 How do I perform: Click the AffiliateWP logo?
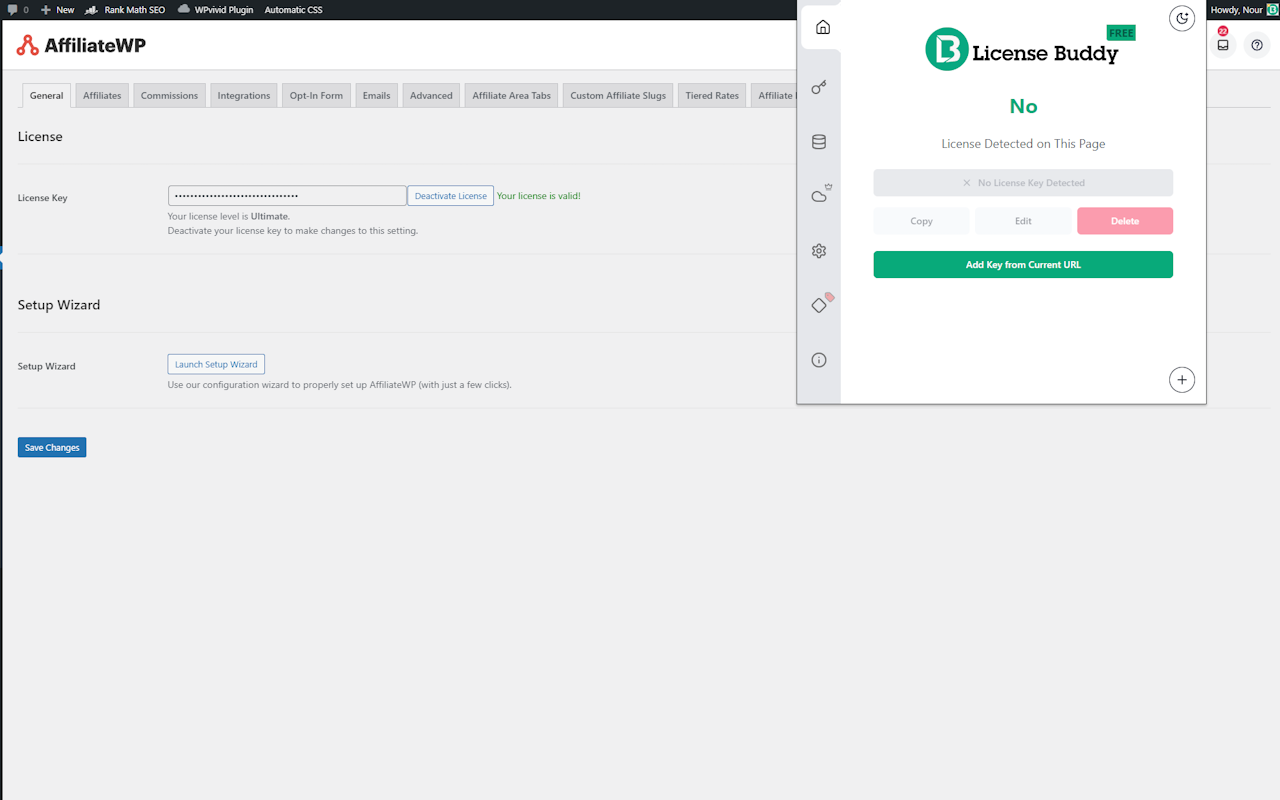coord(82,46)
